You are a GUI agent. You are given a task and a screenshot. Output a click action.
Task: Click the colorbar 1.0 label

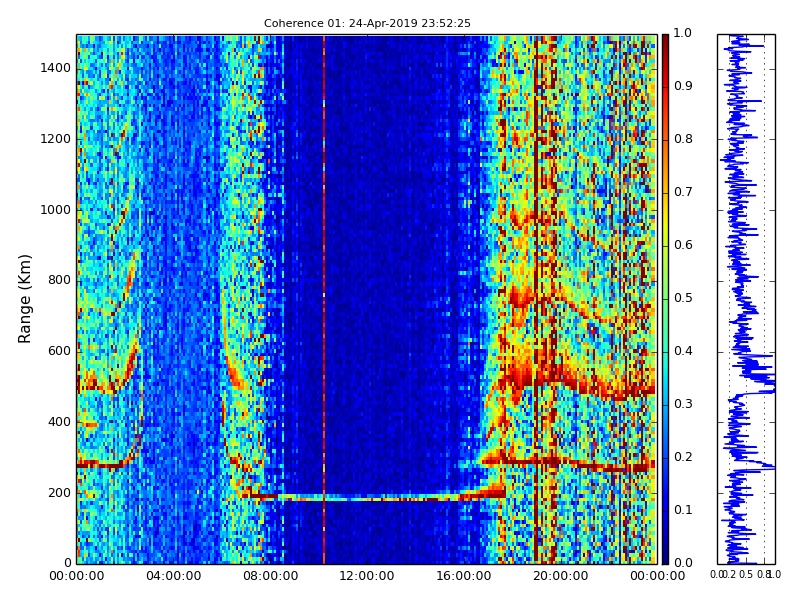pos(683,34)
